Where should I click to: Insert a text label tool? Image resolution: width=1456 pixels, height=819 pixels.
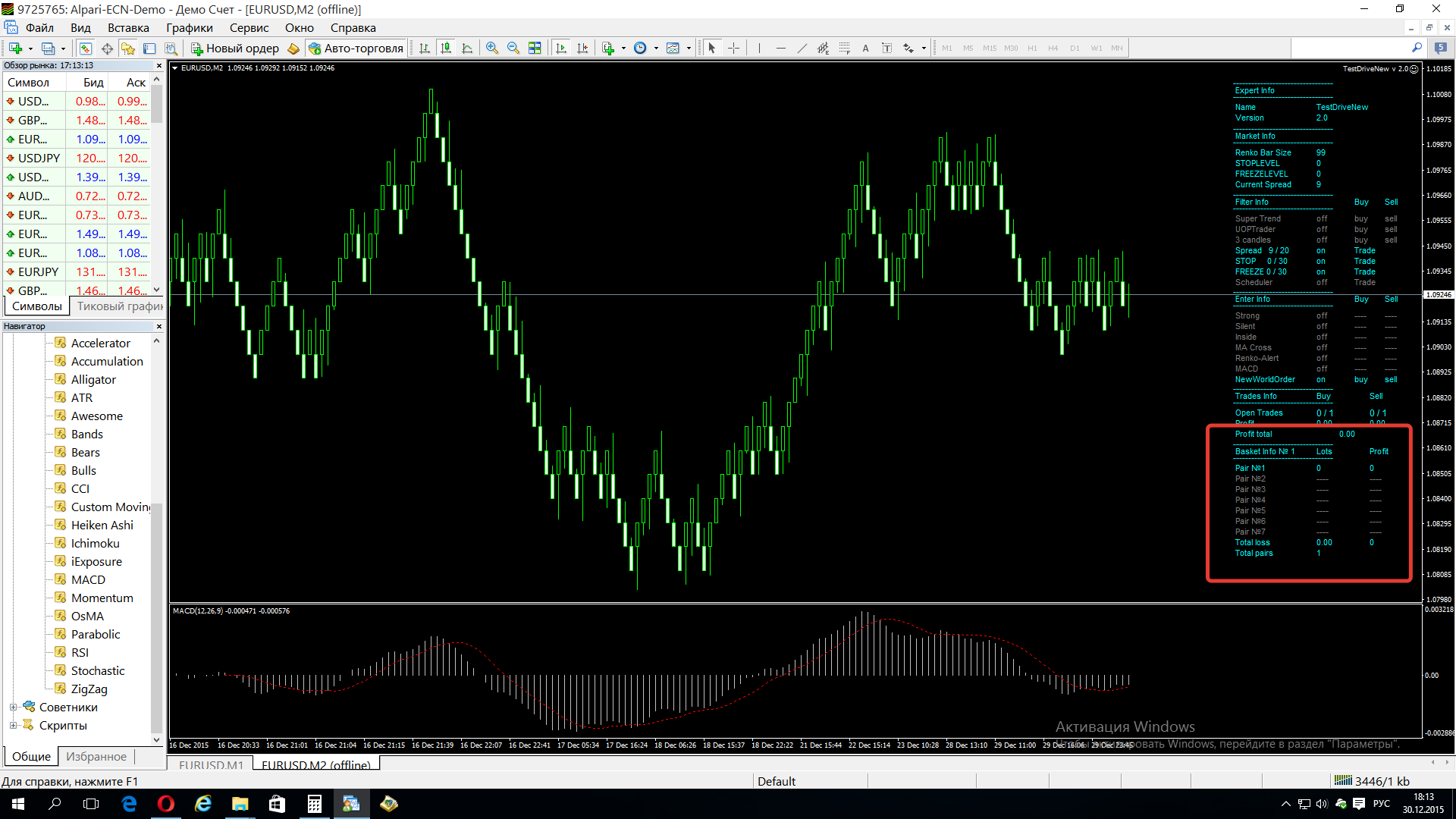point(886,48)
